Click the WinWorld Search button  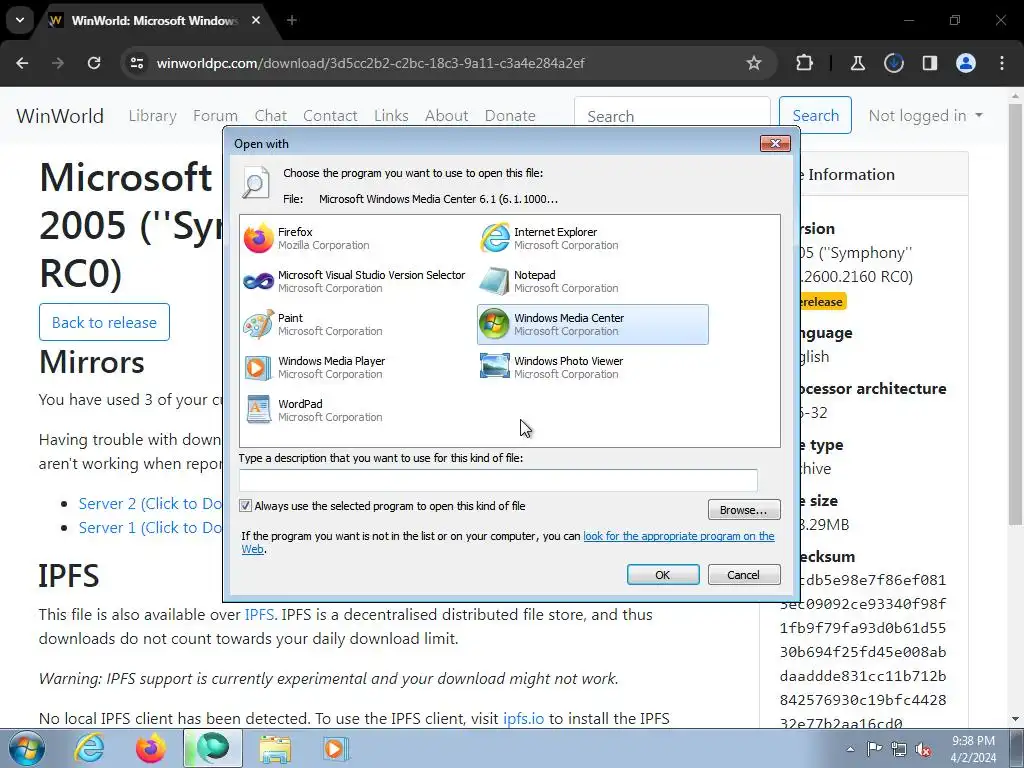point(815,115)
